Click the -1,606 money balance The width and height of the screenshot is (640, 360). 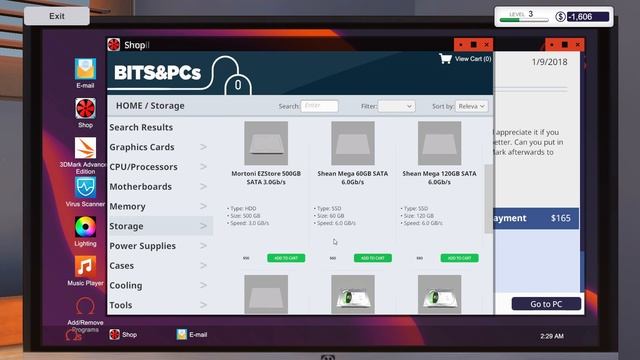click(588, 17)
